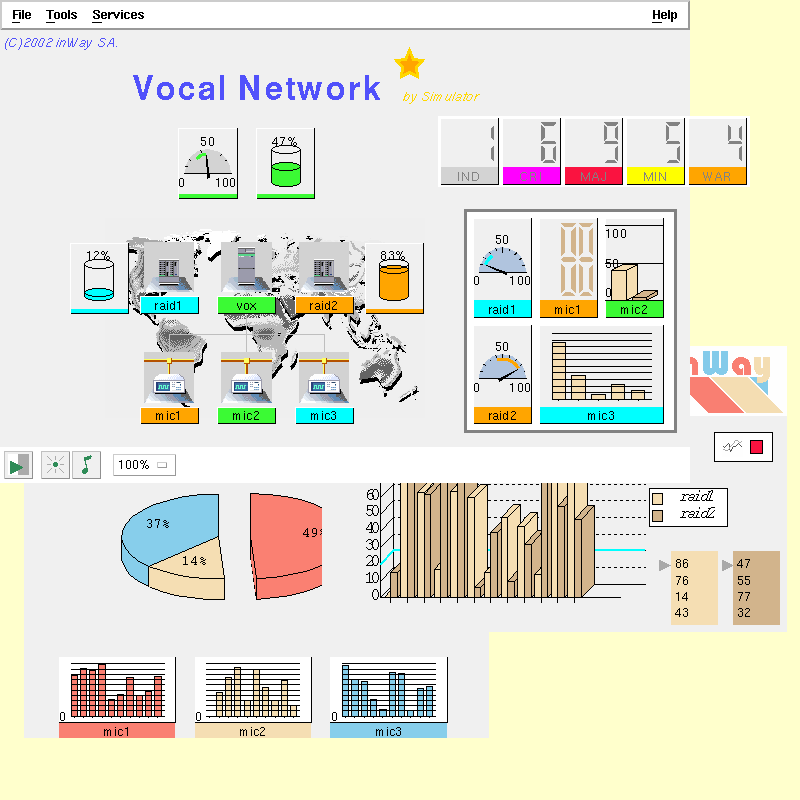Click the mic3 bar chart in framed panel
This screenshot has width=800, height=800.
(602, 374)
